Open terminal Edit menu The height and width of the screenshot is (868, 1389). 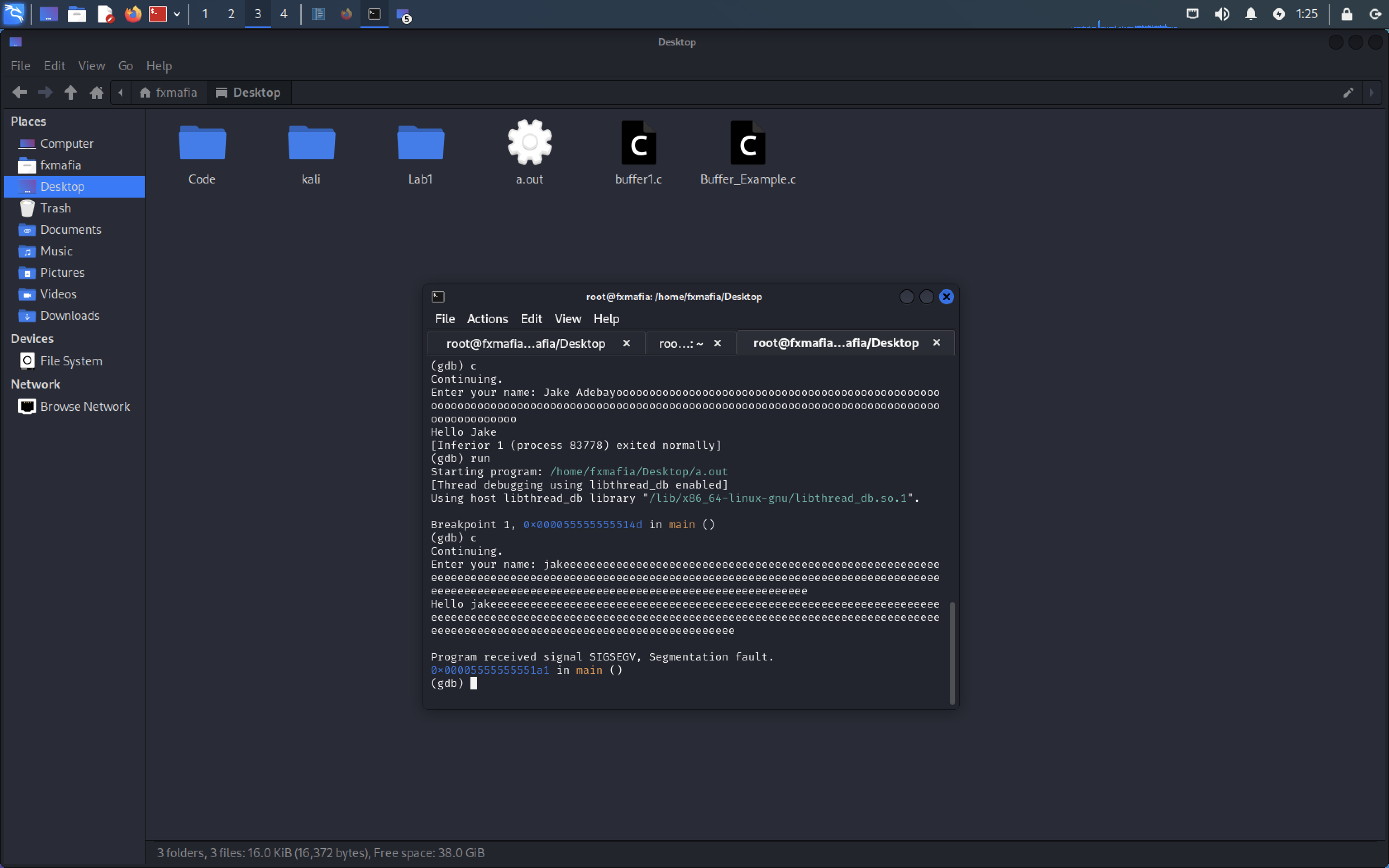click(531, 319)
